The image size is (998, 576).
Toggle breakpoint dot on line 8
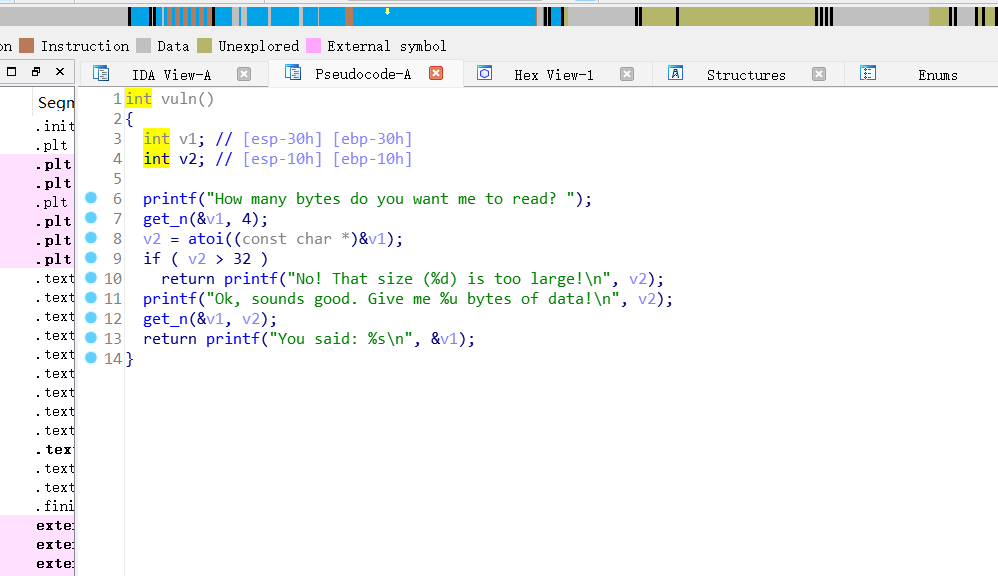point(91,237)
